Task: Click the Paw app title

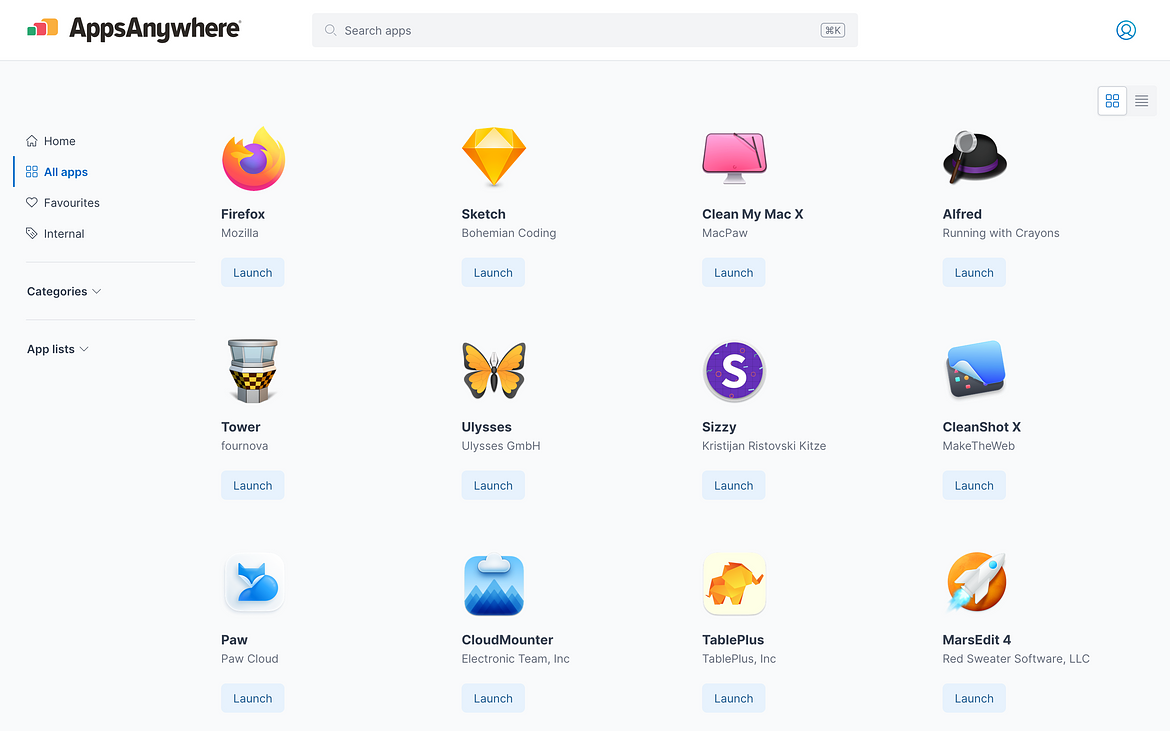Action: [x=234, y=640]
